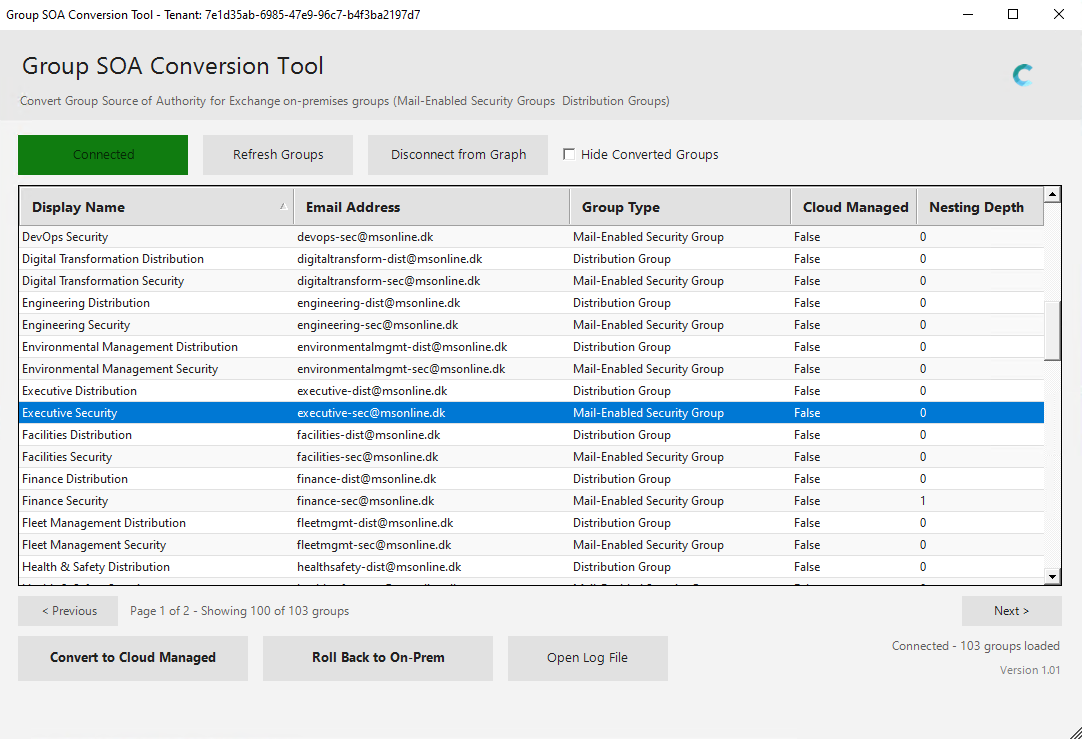Screen dimensions: 1082x739
Task: Sort by the Group Type column header
Action: pos(679,207)
